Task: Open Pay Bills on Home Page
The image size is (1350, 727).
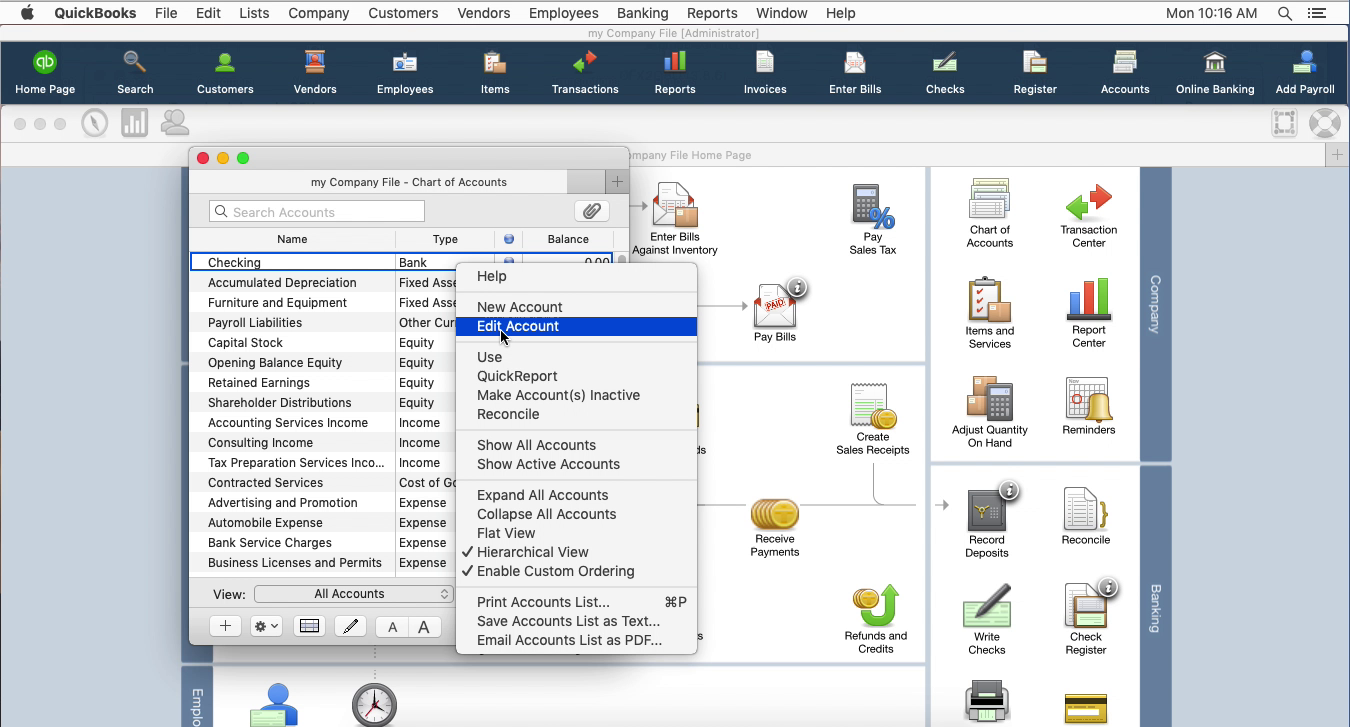Action: tap(775, 312)
